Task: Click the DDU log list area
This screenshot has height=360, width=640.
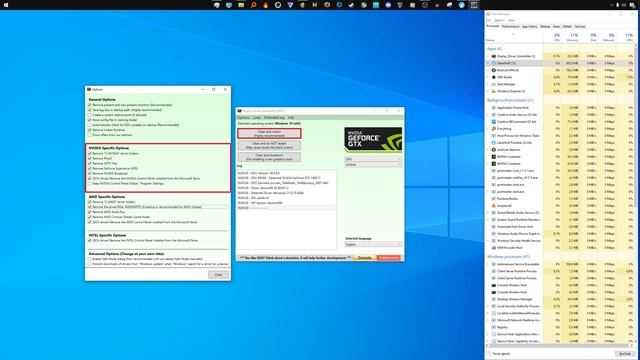Action: (x=287, y=209)
